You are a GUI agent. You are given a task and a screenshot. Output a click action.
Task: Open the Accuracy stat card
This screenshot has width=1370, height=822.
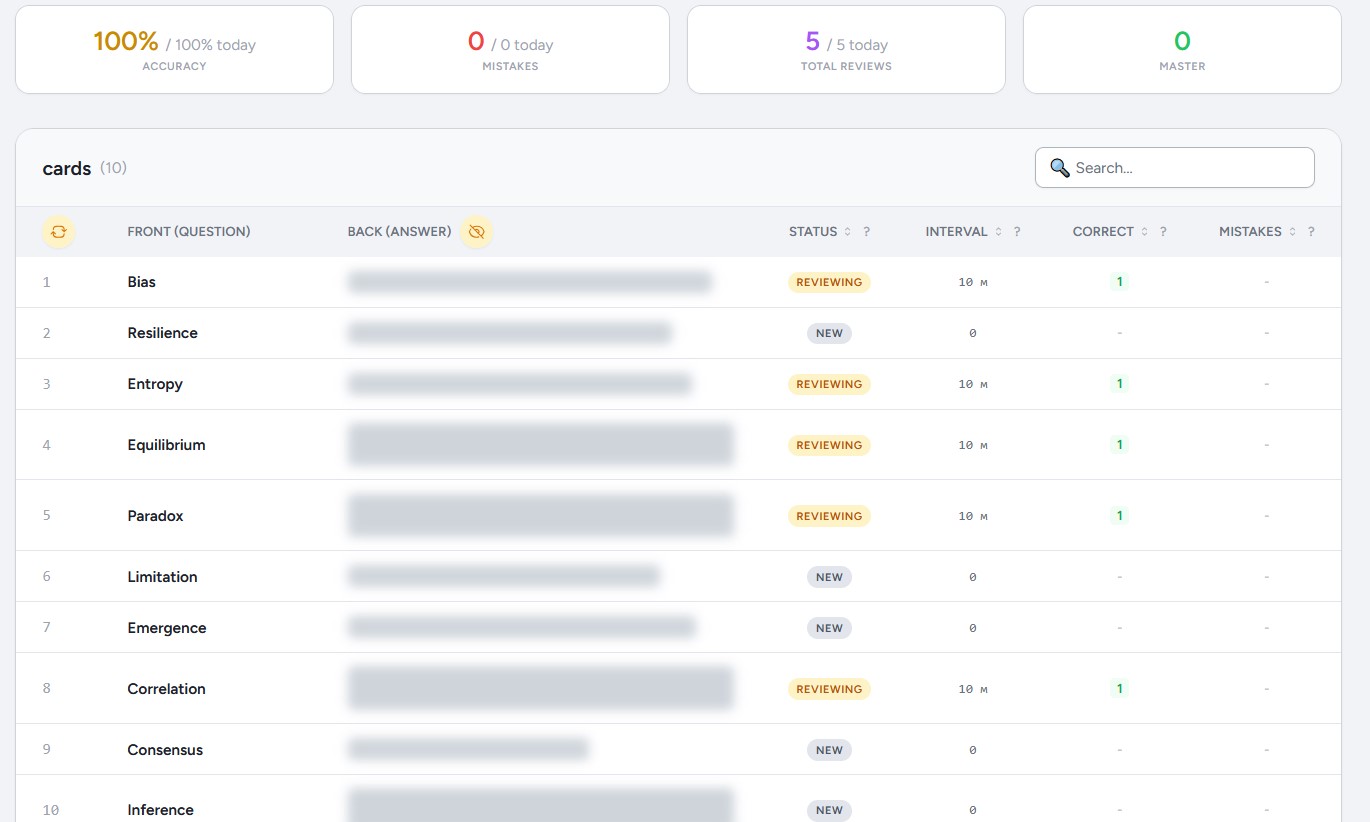174,50
